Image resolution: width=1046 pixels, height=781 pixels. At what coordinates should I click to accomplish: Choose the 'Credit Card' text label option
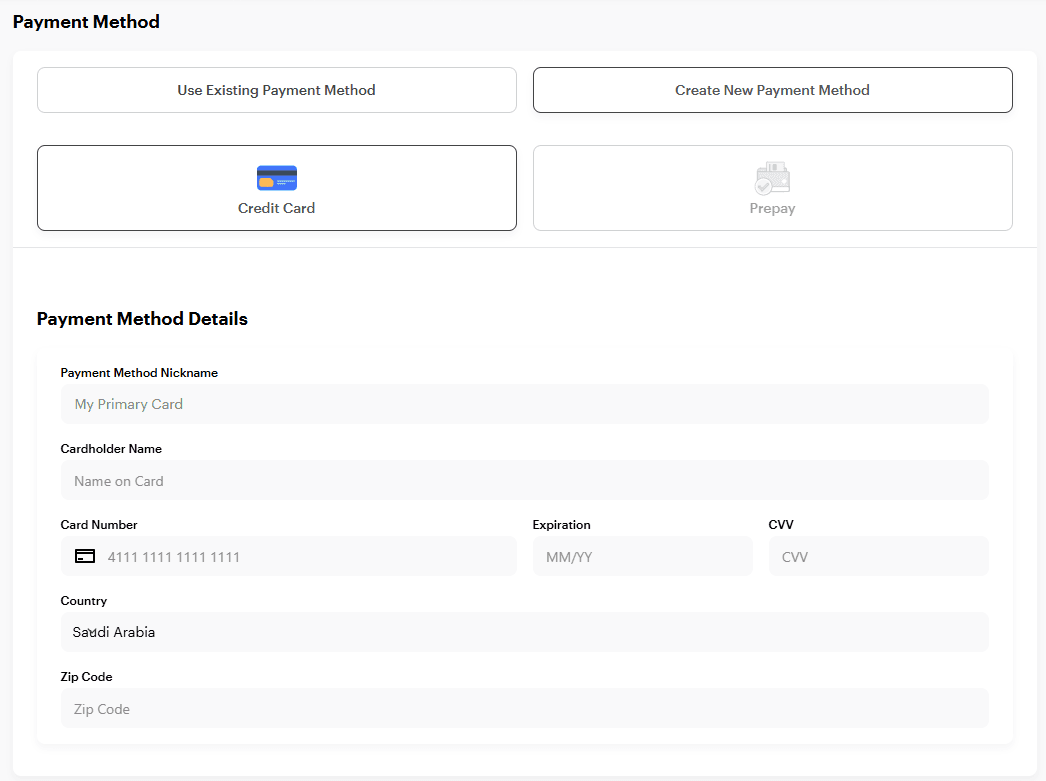coord(277,208)
